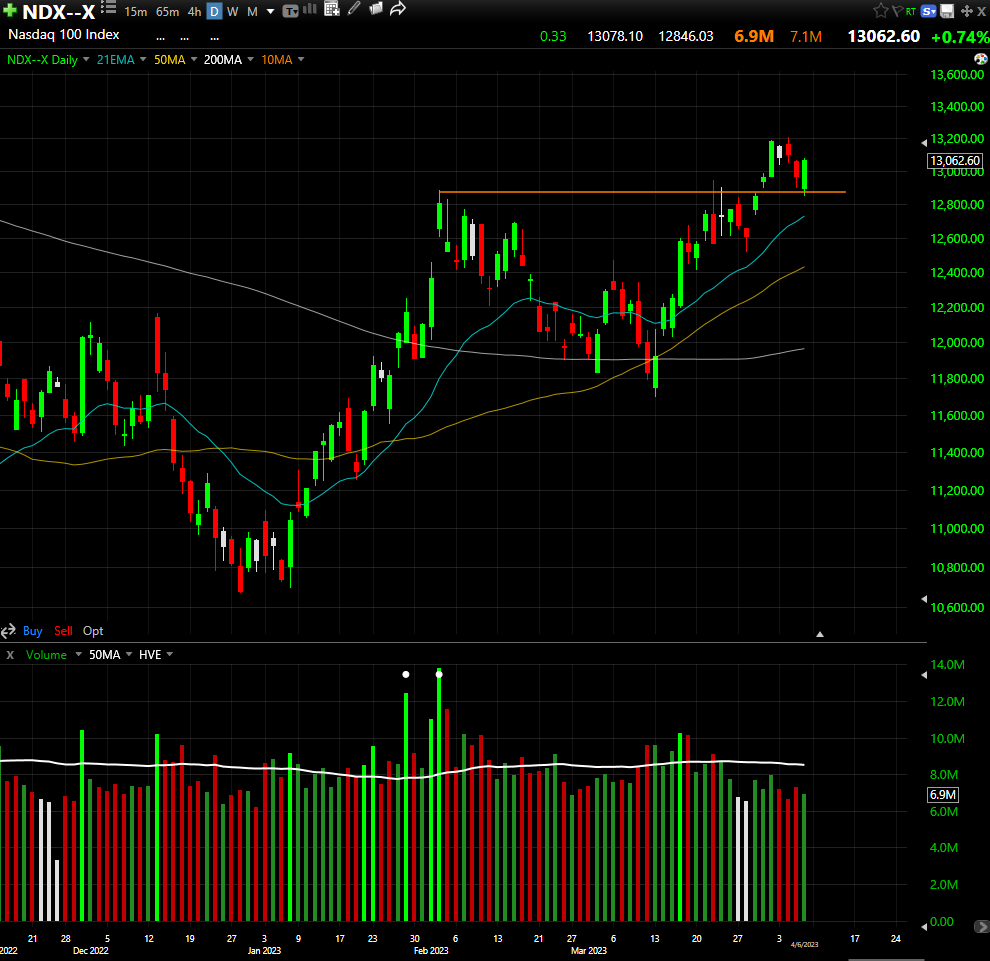Click the share arrow icon
Image resolution: width=990 pixels, height=961 pixels.
(398, 9)
